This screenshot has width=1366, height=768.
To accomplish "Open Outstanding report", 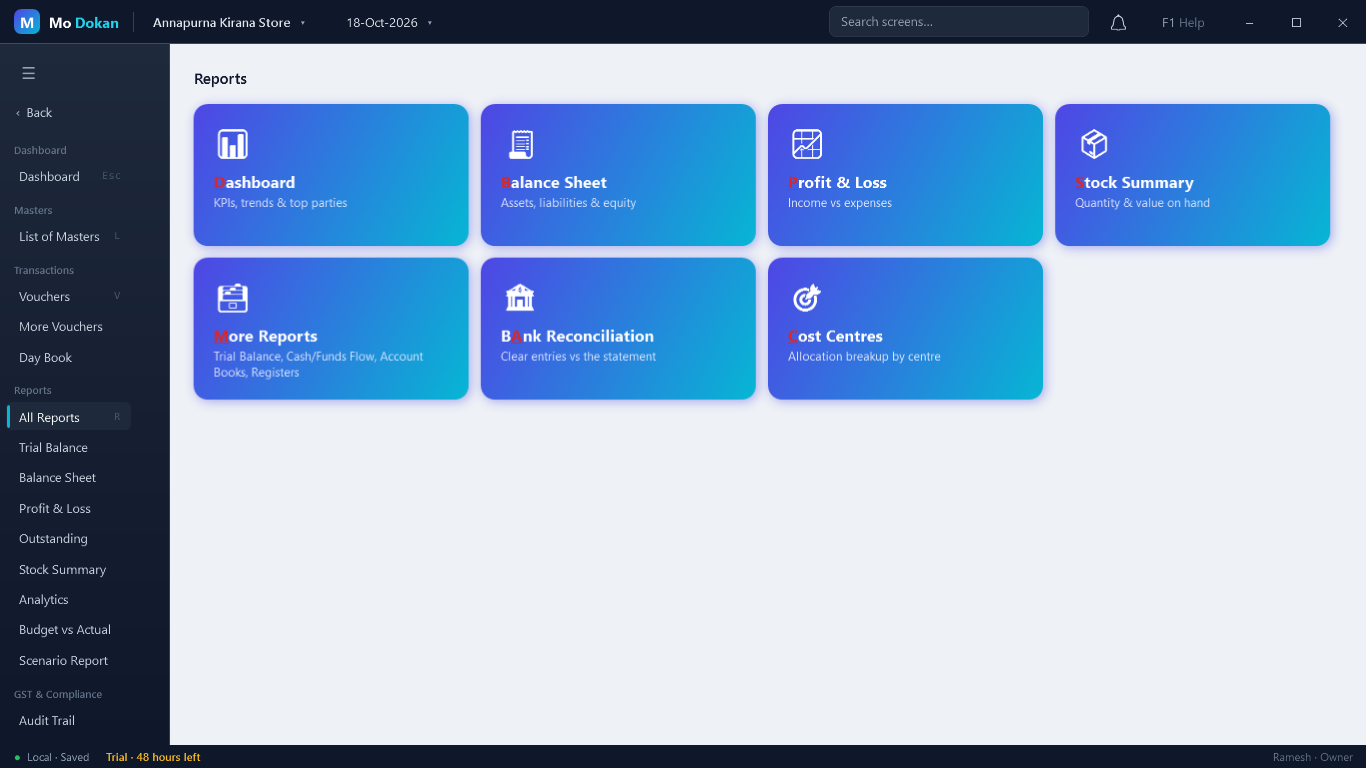I will pyautogui.click(x=68, y=539).
